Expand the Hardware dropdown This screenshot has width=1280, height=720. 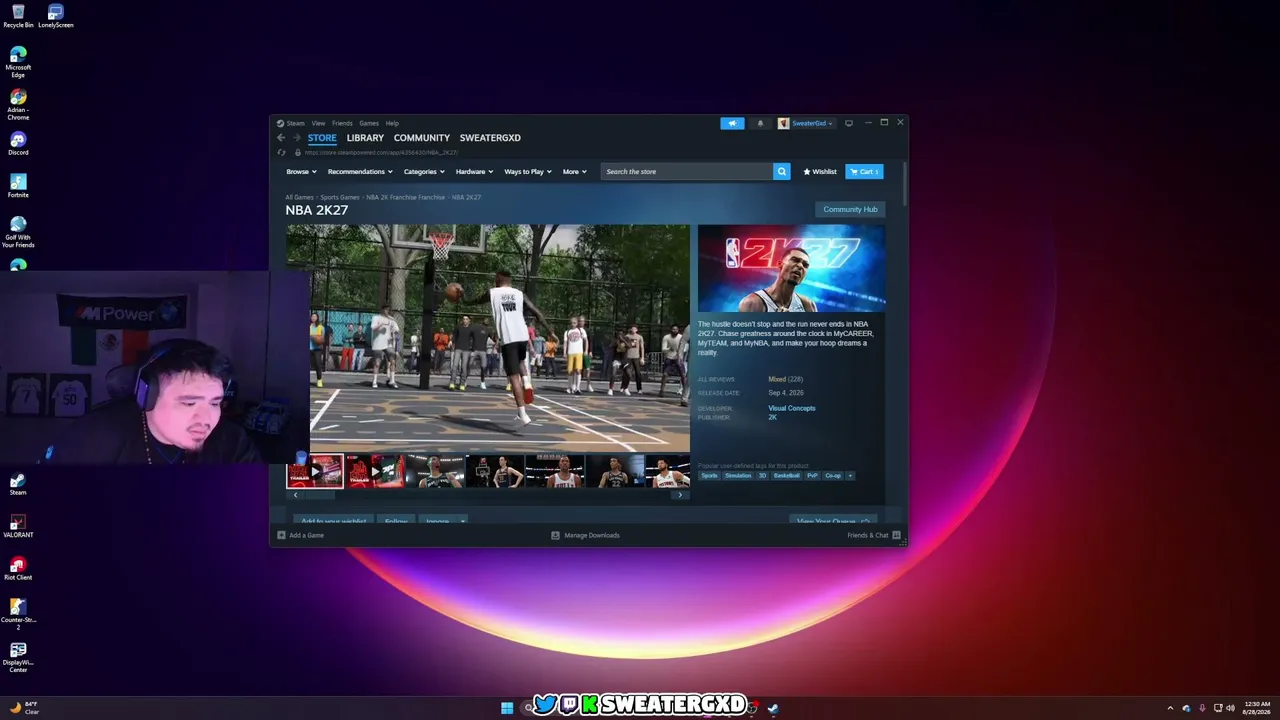474,171
